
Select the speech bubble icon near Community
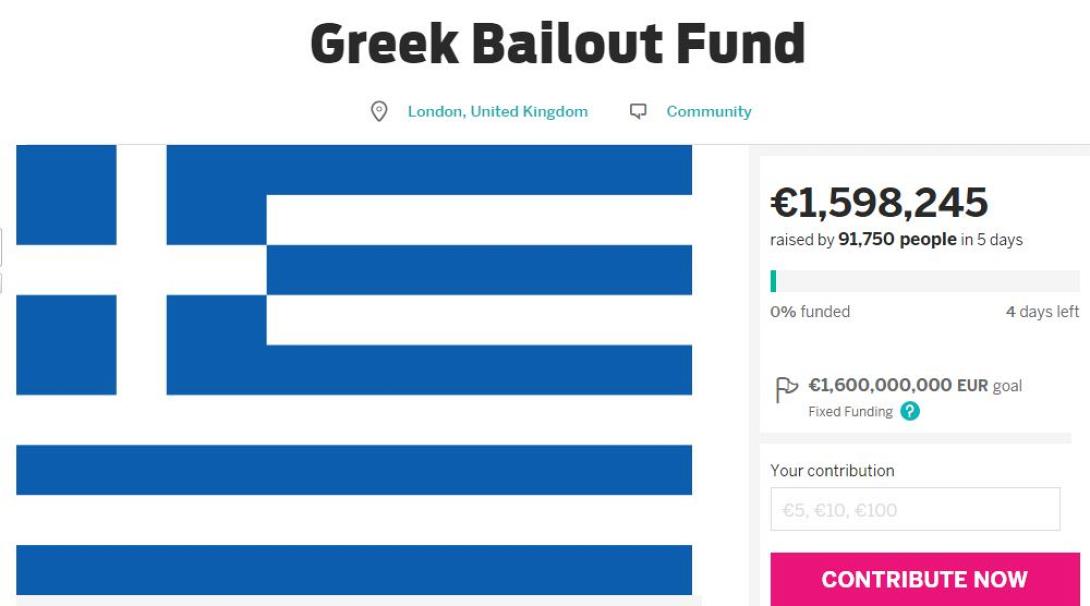tap(637, 111)
